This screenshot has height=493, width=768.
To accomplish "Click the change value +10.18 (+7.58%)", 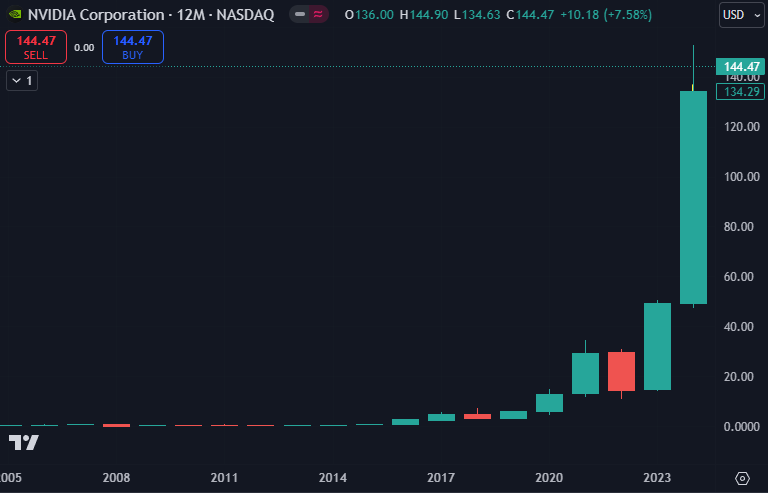I will coord(606,15).
